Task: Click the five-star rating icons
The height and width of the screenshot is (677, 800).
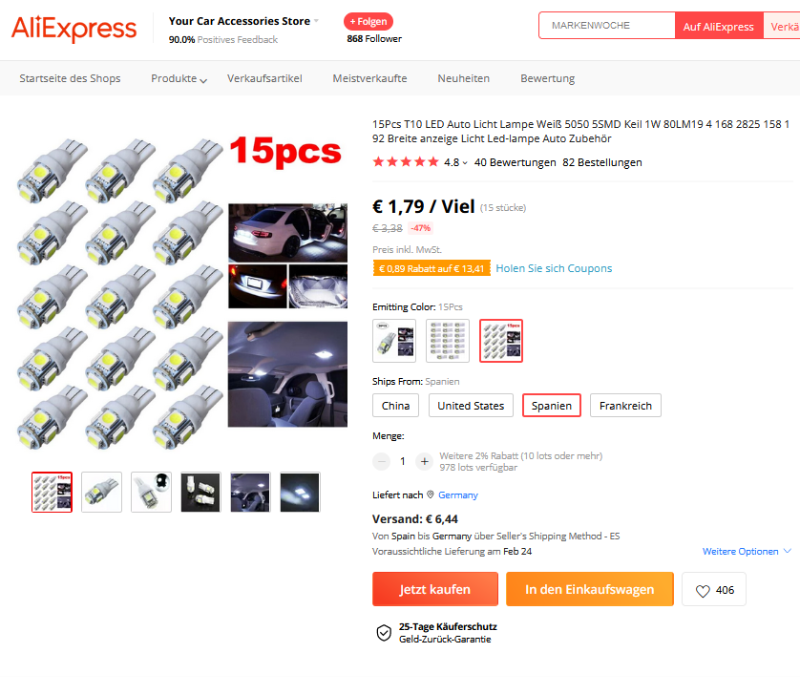Action: tap(406, 162)
